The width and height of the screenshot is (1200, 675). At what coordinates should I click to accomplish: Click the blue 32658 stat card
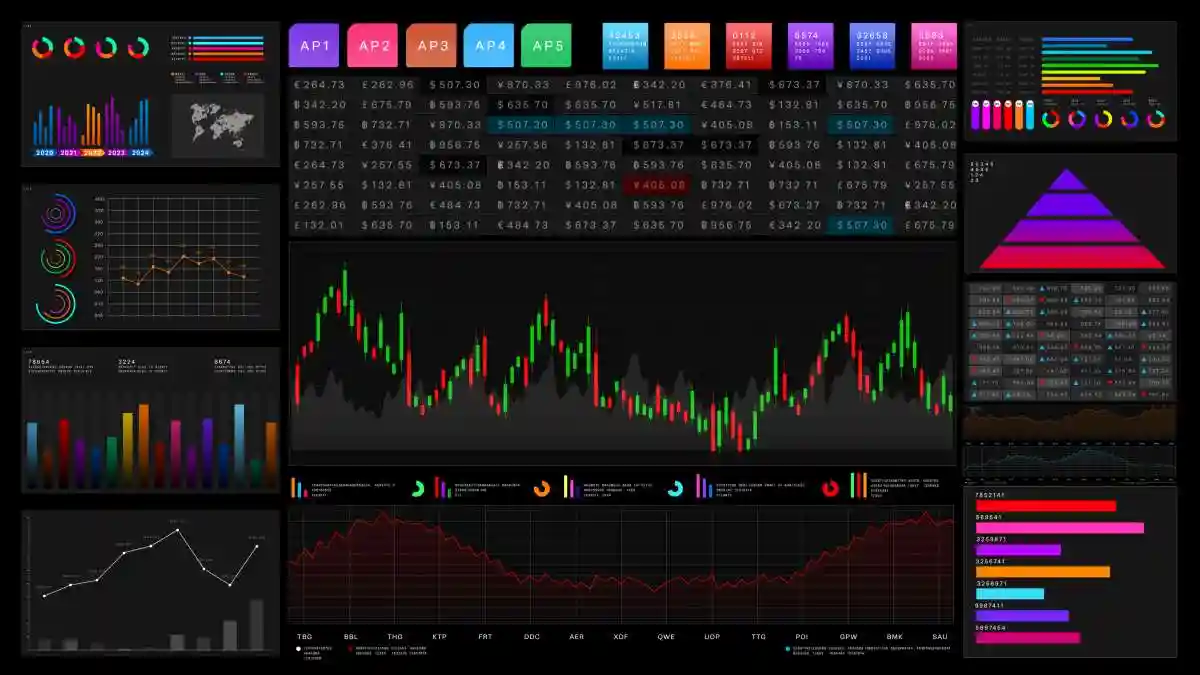coord(873,46)
